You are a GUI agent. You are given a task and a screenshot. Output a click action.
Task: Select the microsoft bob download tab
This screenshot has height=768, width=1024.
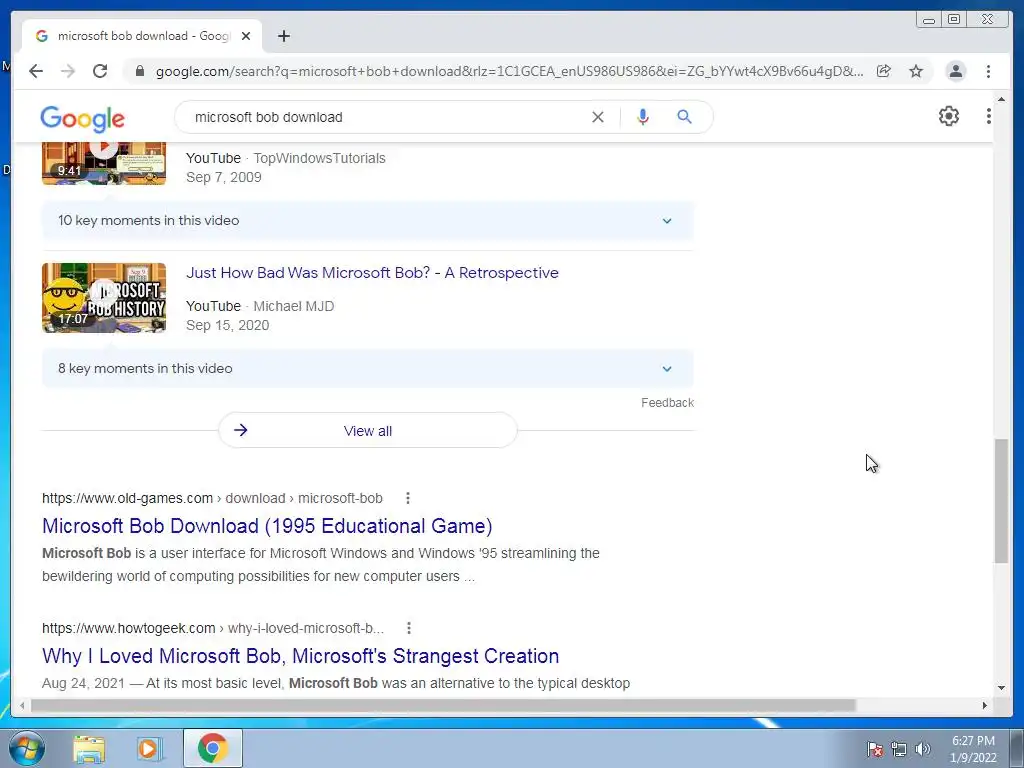142,36
